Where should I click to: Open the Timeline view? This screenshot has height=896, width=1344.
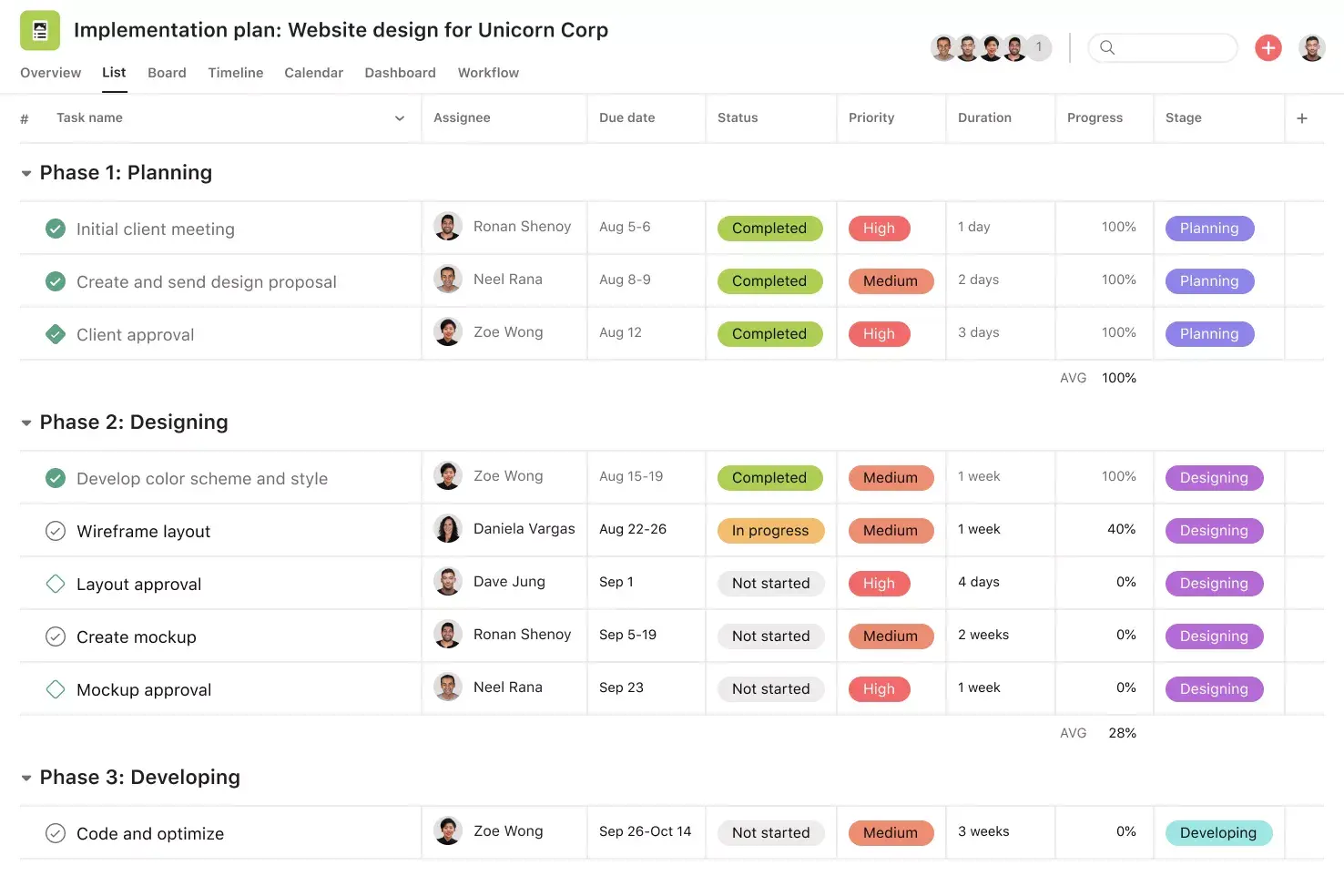[235, 73]
